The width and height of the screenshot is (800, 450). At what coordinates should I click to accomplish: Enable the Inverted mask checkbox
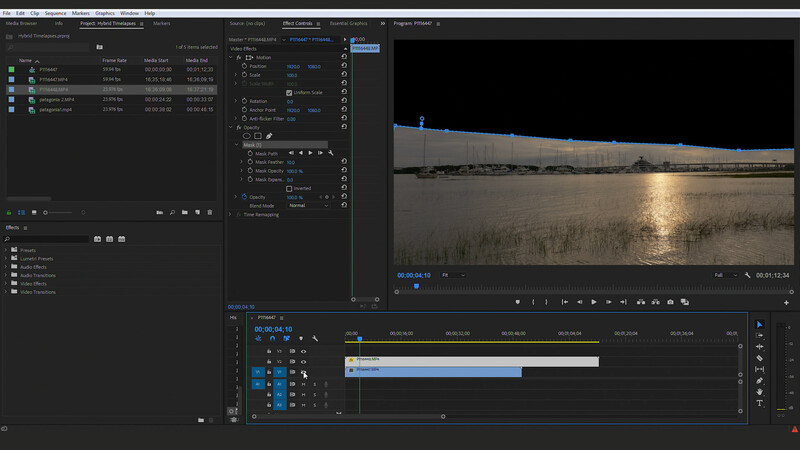coord(289,189)
